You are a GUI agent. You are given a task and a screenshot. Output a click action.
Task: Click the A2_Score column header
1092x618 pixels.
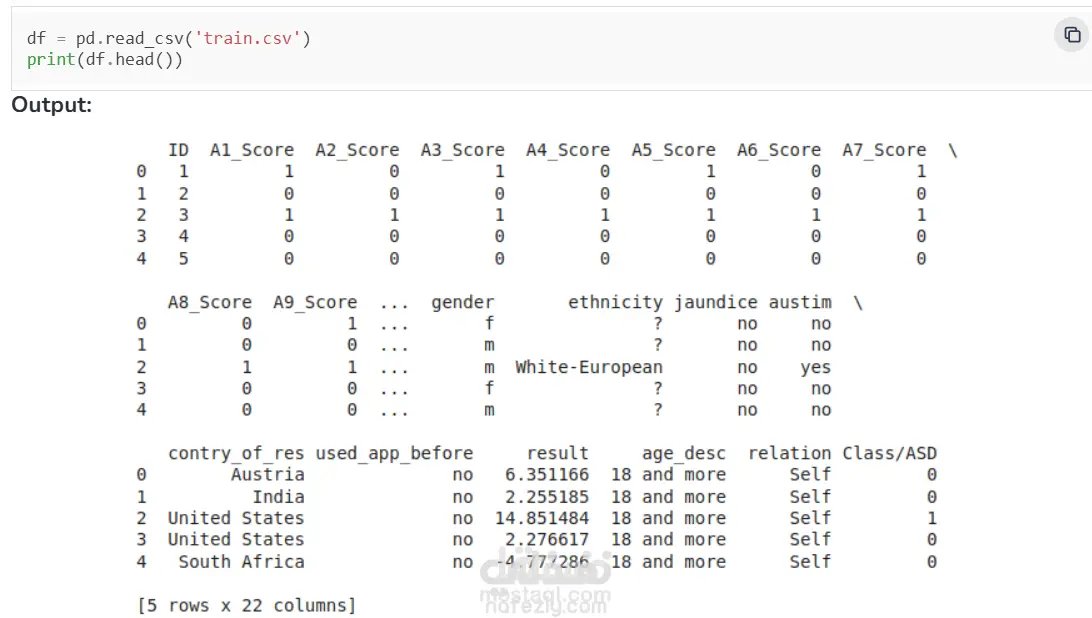(x=357, y=150)
